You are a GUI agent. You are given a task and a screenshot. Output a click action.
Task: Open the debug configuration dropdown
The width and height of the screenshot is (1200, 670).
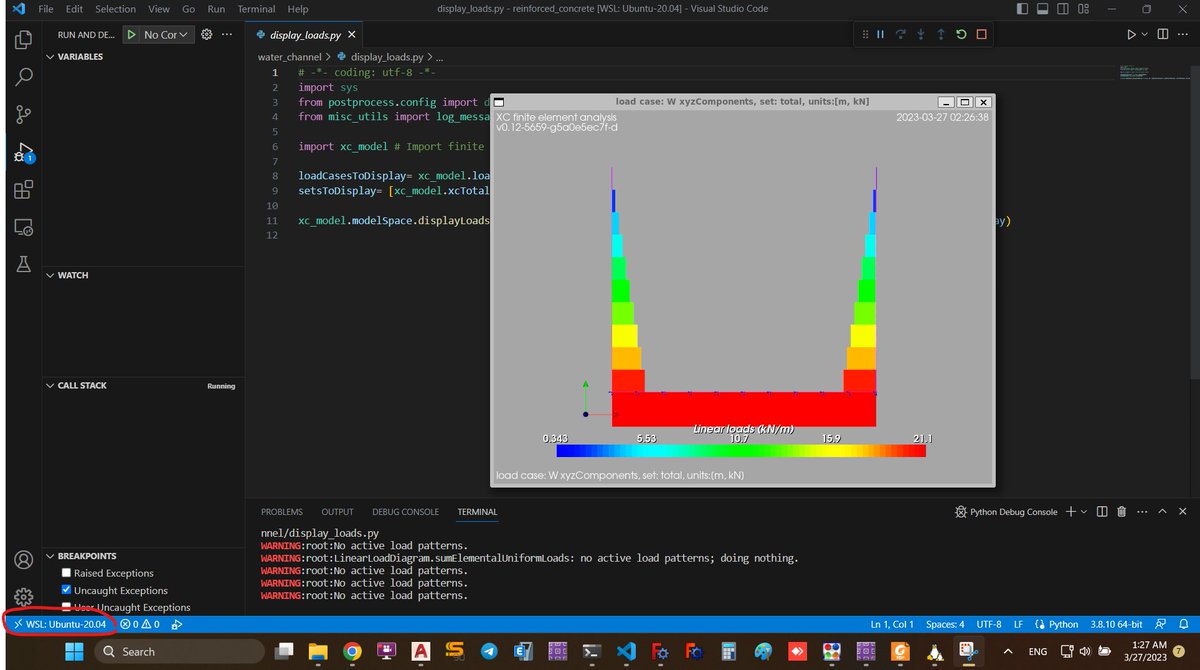pos(167,34)
